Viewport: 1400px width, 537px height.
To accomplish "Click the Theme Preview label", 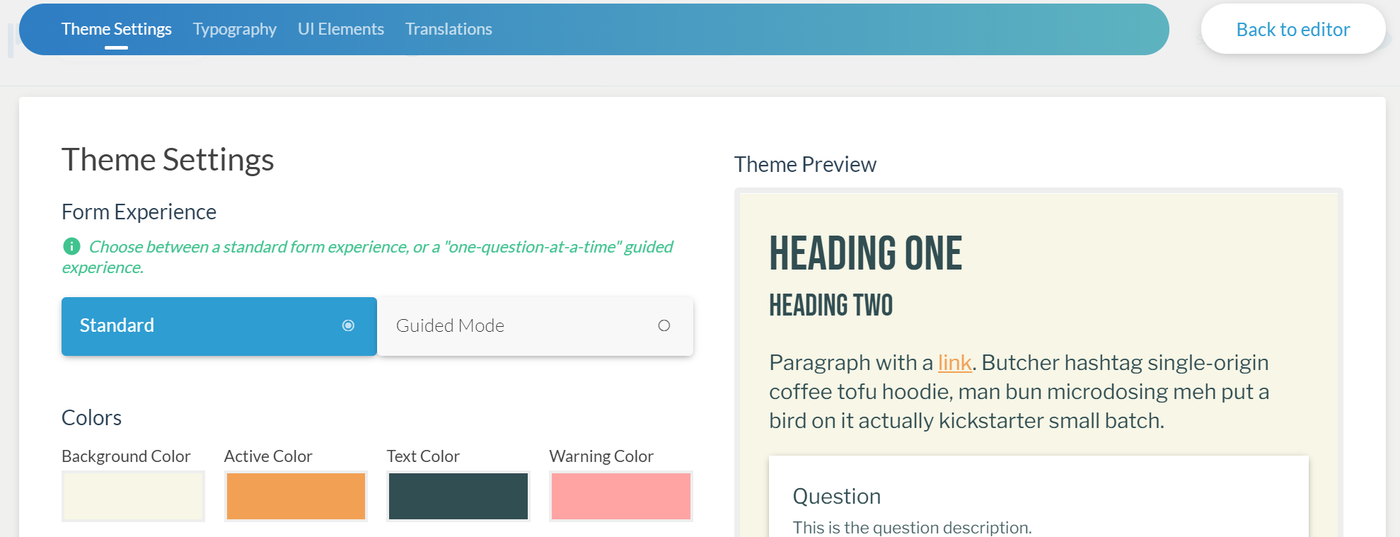I will pos(805,165).
